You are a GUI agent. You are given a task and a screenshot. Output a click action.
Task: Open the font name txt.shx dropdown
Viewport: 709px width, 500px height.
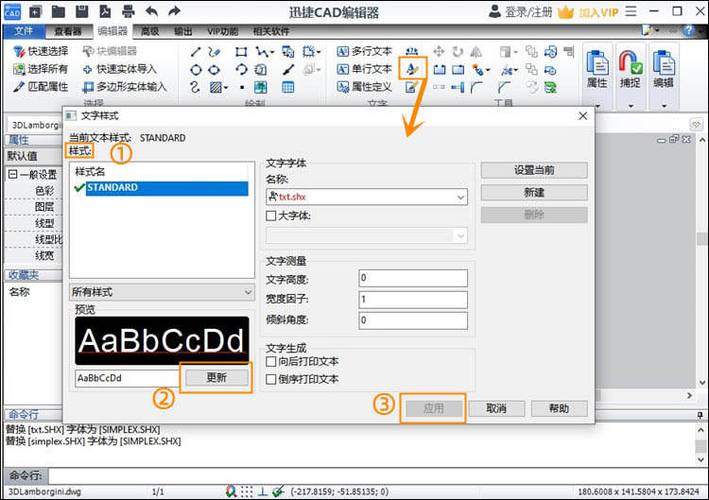point(460,198)
